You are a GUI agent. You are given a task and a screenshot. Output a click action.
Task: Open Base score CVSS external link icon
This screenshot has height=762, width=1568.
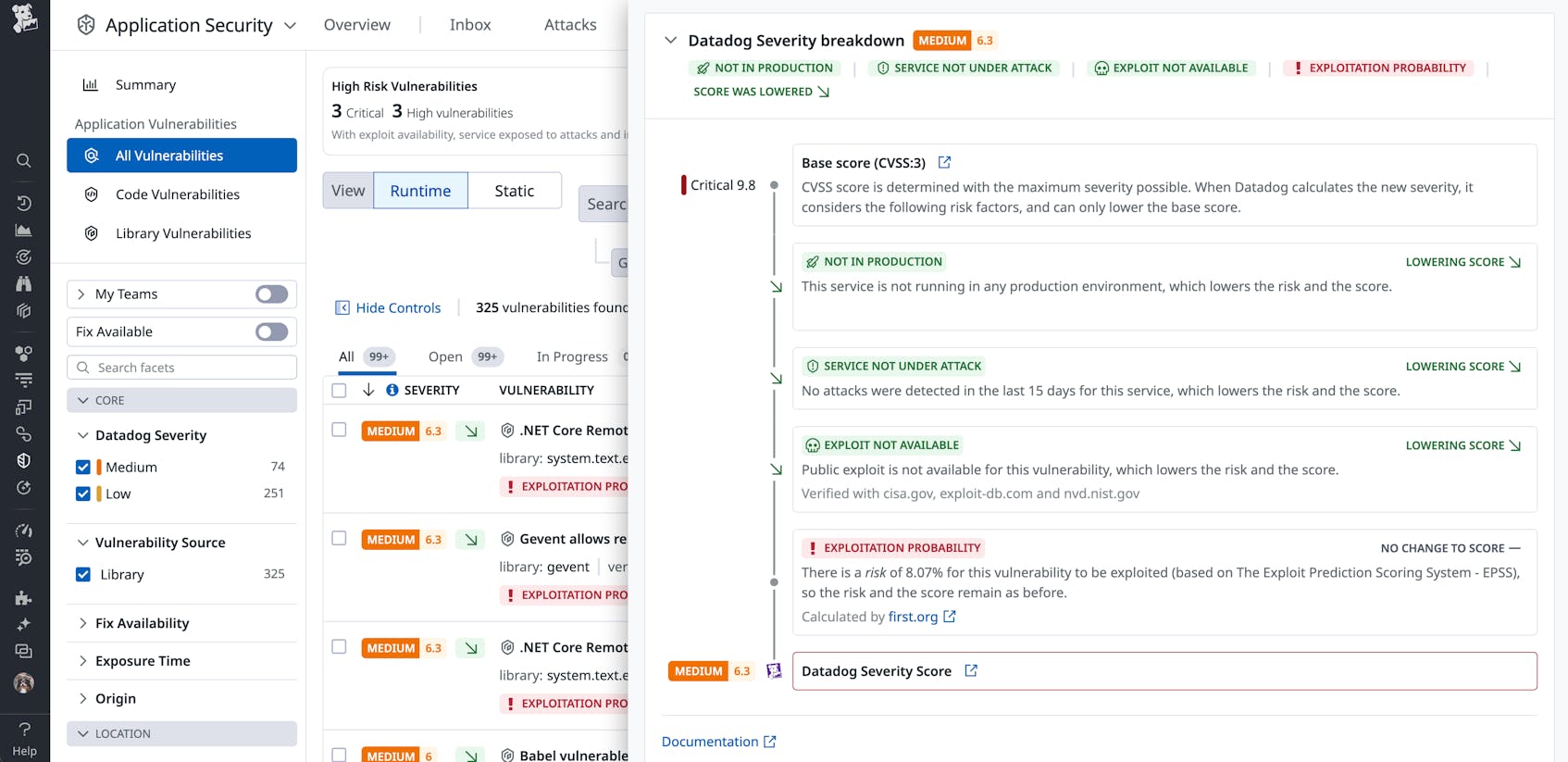[x=944, y=163]
